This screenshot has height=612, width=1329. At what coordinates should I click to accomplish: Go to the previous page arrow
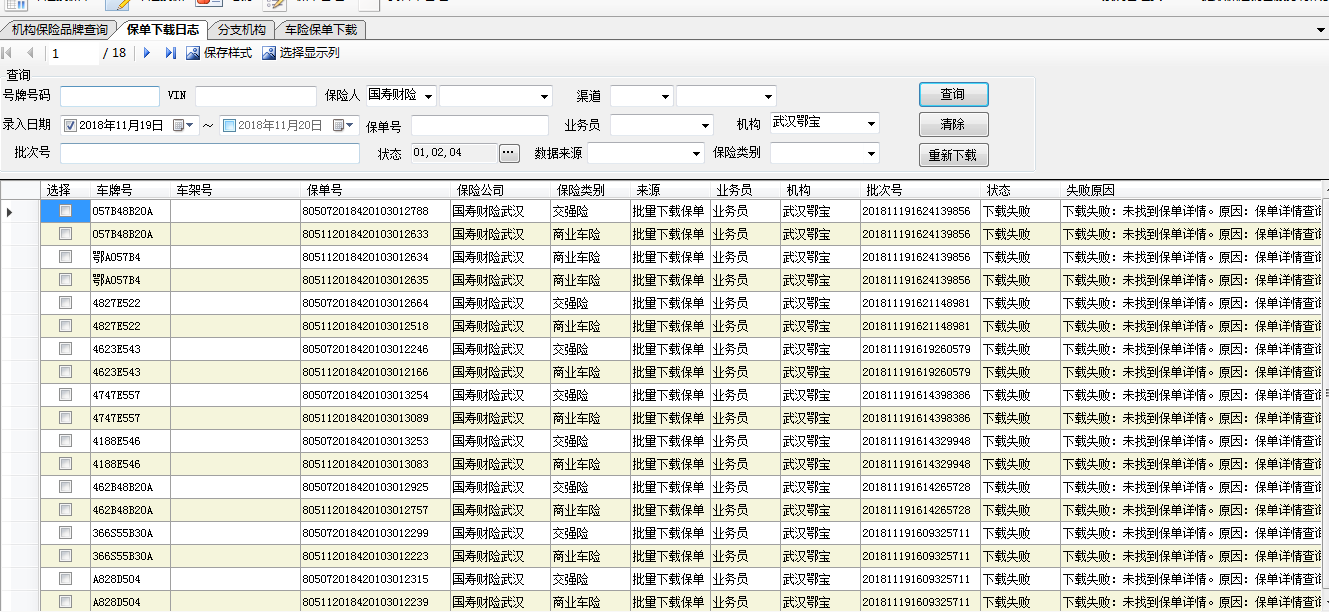click(x=30, y=53)
